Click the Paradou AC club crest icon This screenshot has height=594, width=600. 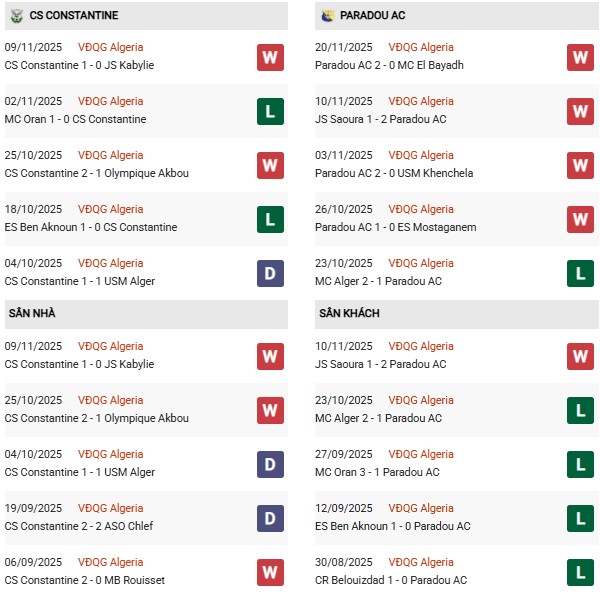(327, 16)
